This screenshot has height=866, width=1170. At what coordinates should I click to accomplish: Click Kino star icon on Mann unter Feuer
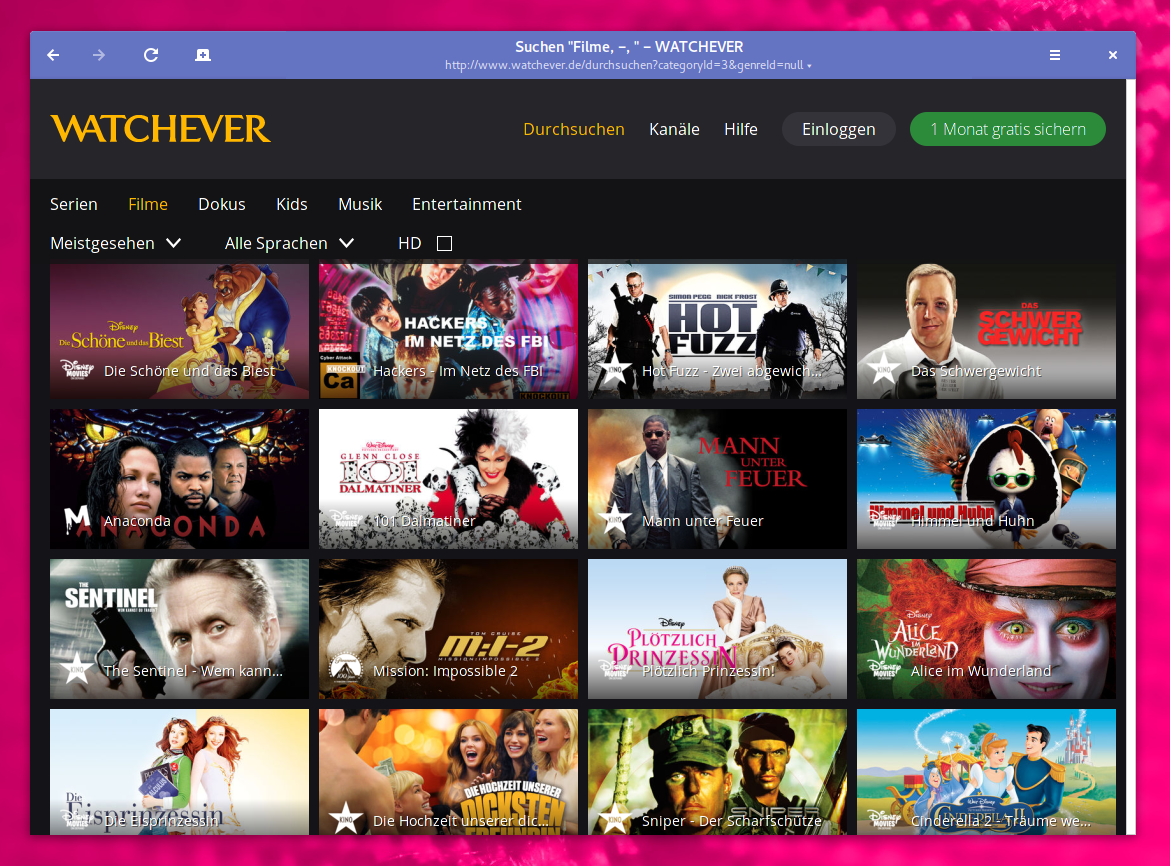pyautogui.click(x=615, y=519)
